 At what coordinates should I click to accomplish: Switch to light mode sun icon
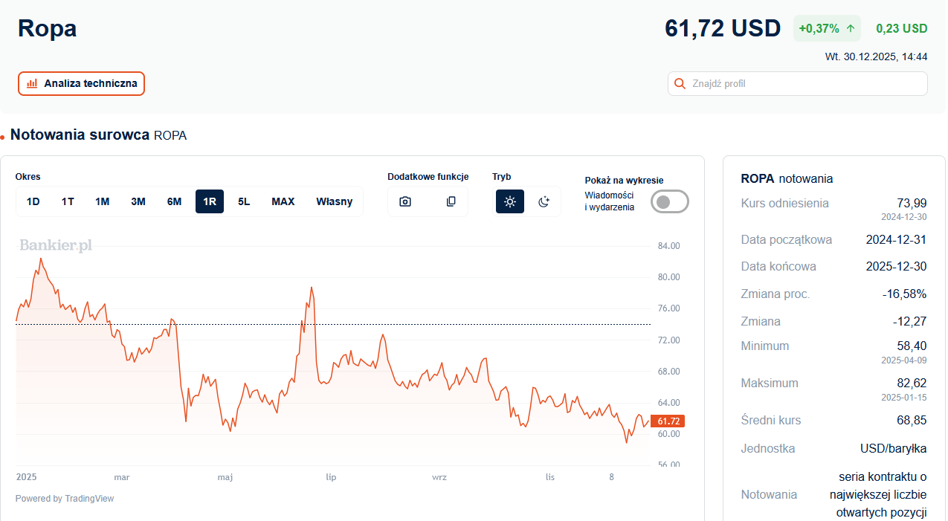pyautogui.click(x=510, y=202)
